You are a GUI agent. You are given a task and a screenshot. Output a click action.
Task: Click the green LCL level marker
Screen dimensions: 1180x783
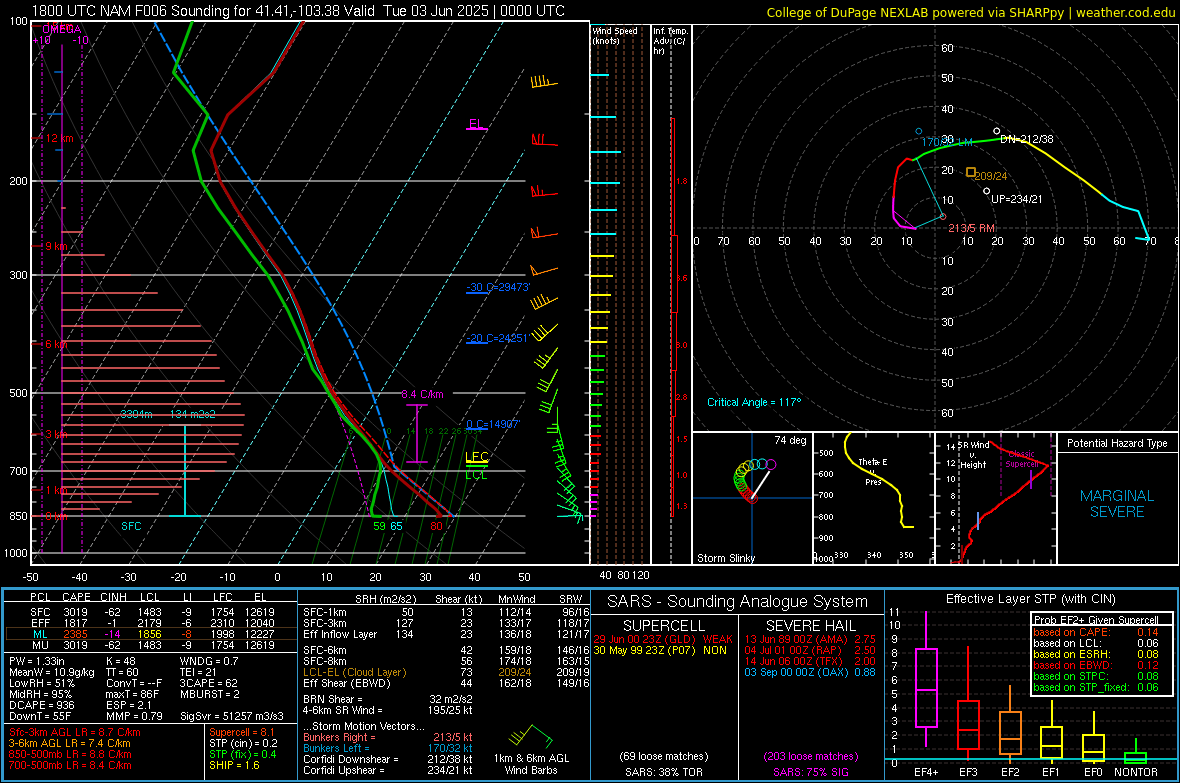(x=476, y=474)
